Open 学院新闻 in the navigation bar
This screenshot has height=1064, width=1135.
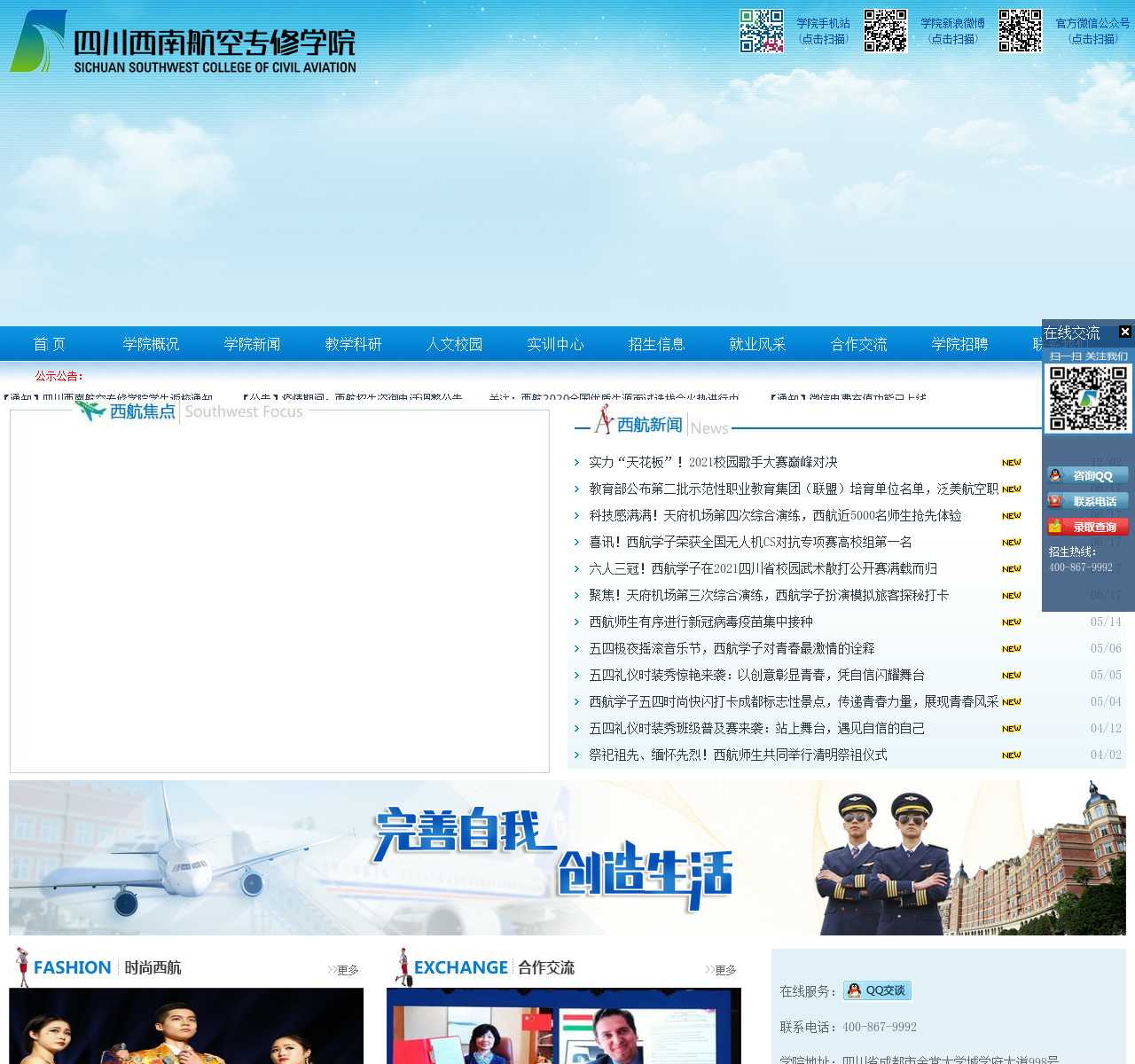point(252,344)
